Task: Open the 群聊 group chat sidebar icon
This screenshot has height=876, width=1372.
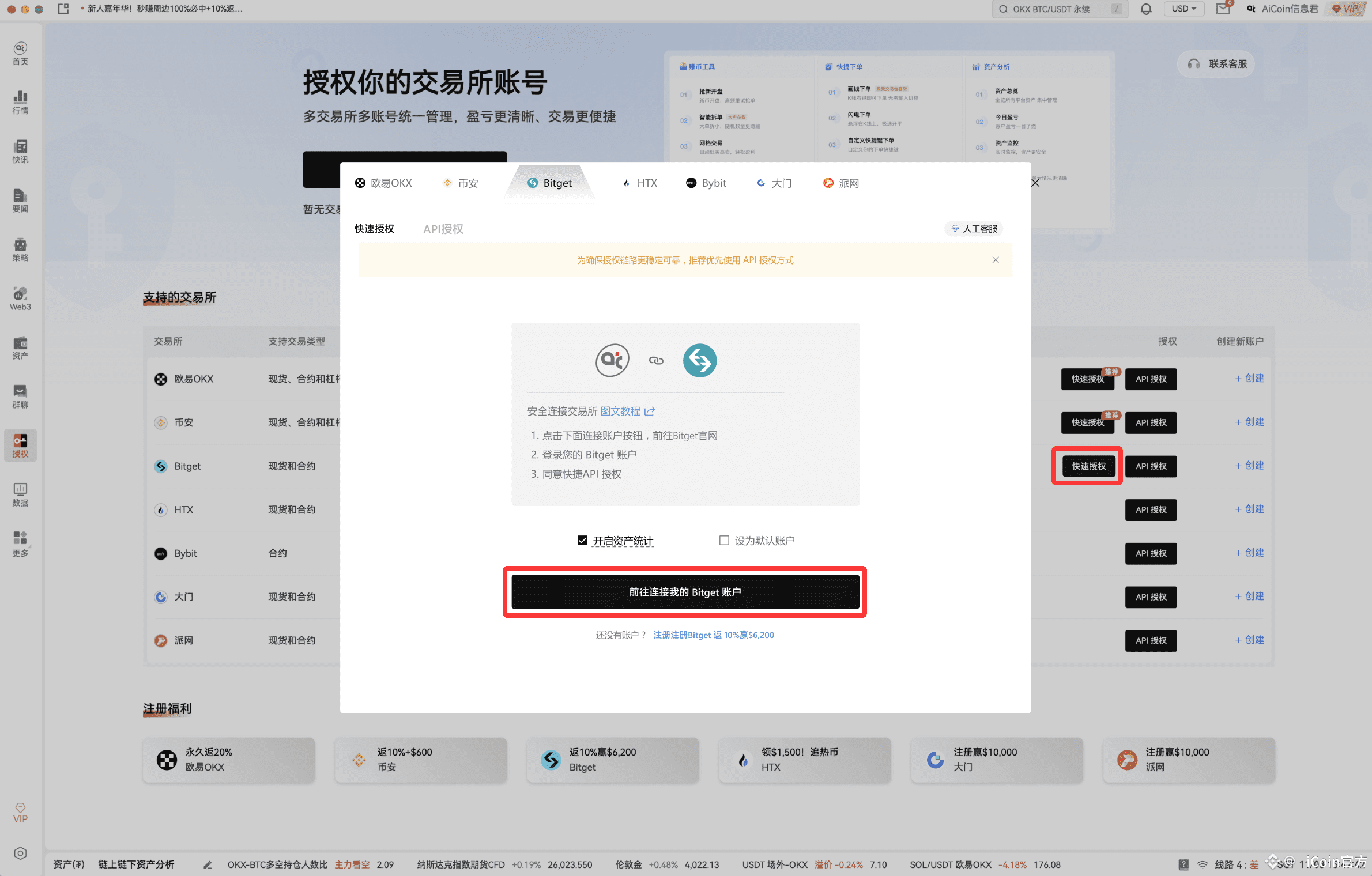Action: point(20,397)
